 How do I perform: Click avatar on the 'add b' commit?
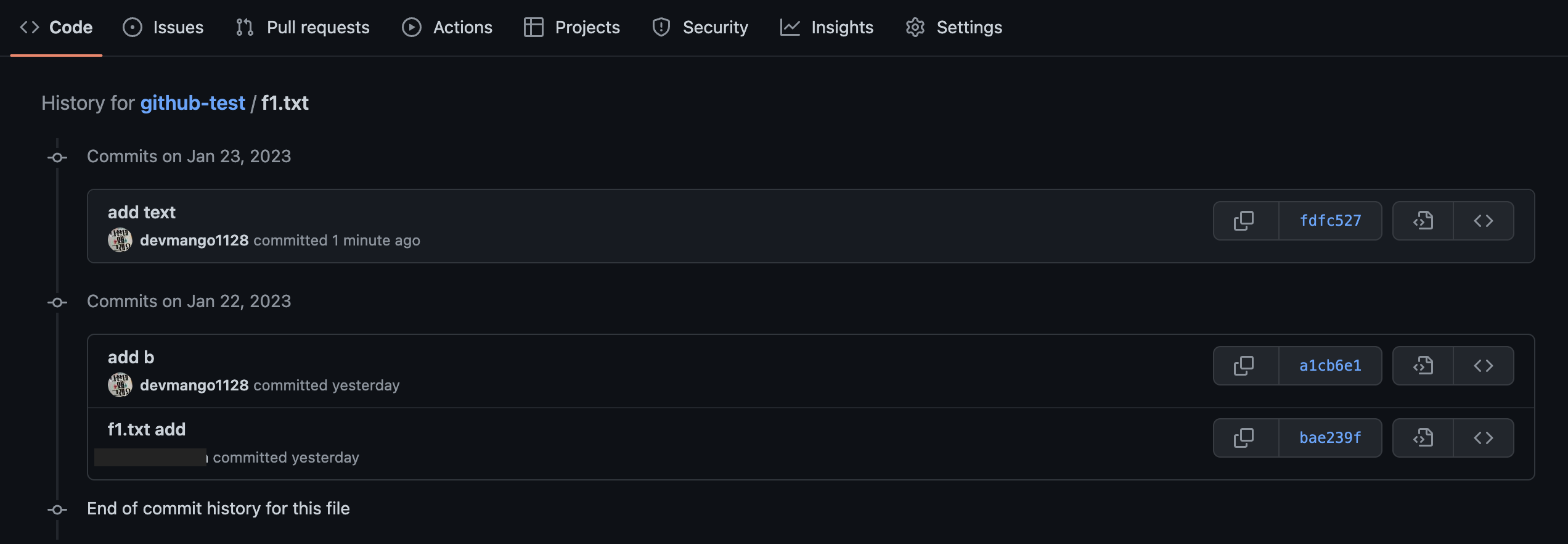(120, 385)
